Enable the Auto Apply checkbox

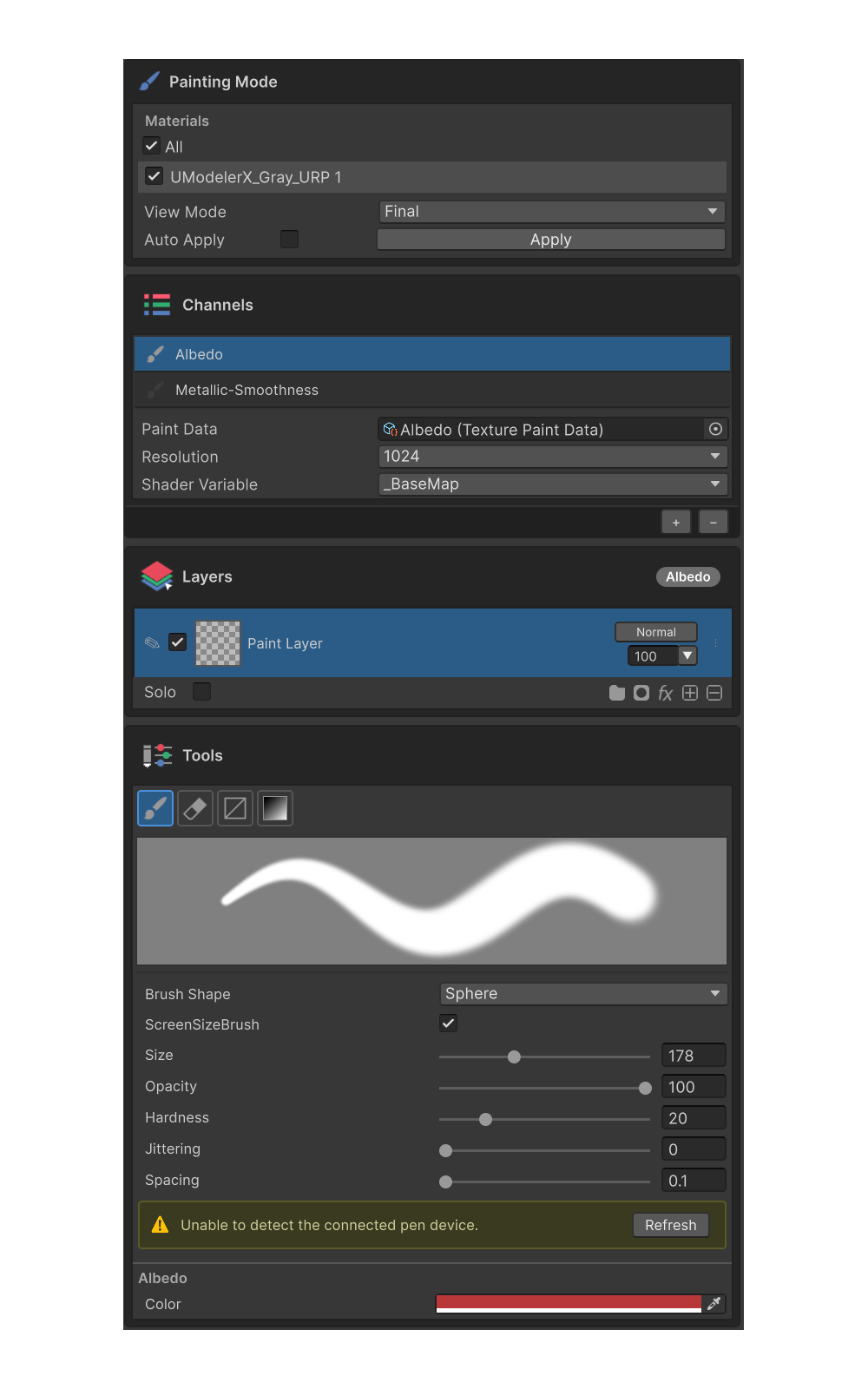(290, 239)
